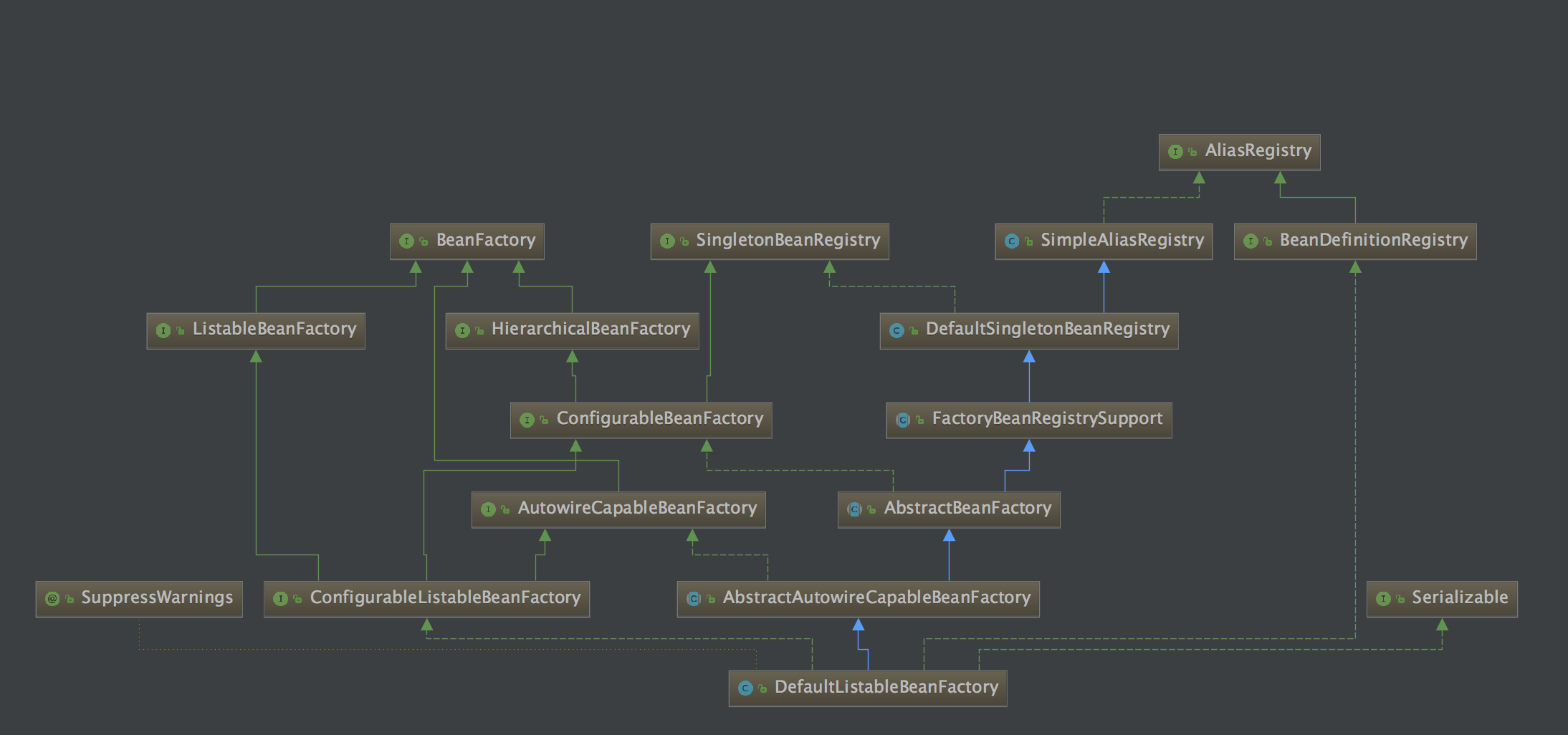Screen dimensions: 1568x735
Task: Select the AutowireCapableBeanFactory node label
Action: pos(638,509)
